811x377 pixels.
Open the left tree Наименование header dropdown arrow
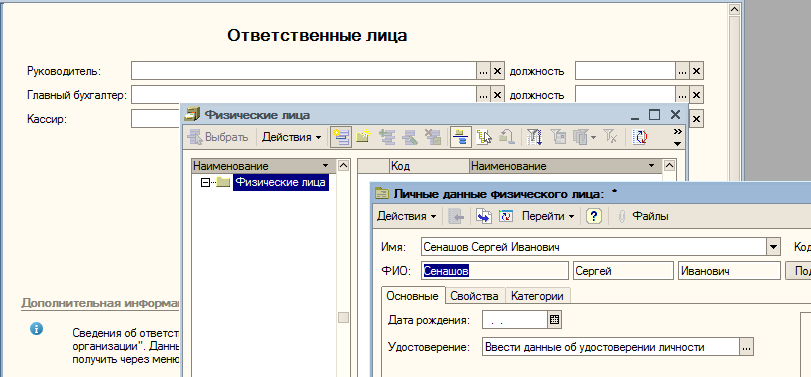[325, 166]
